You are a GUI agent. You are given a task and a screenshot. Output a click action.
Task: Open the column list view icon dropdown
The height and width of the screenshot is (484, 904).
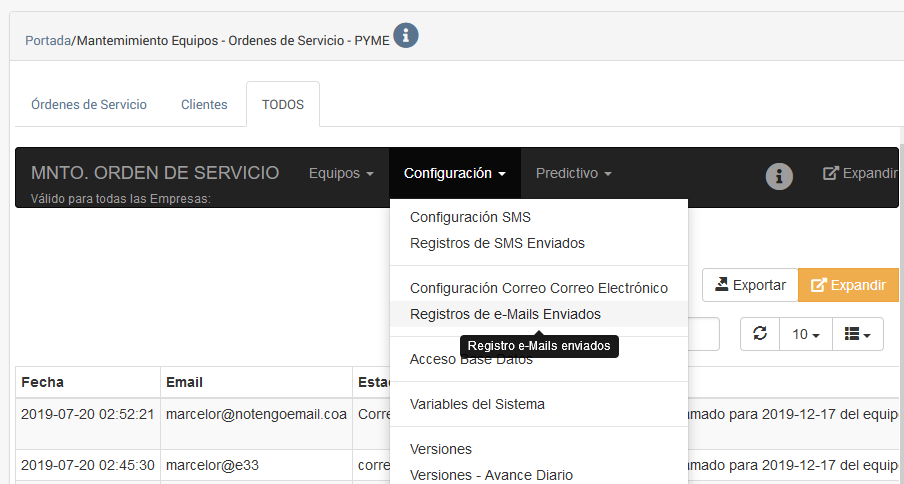857,334
